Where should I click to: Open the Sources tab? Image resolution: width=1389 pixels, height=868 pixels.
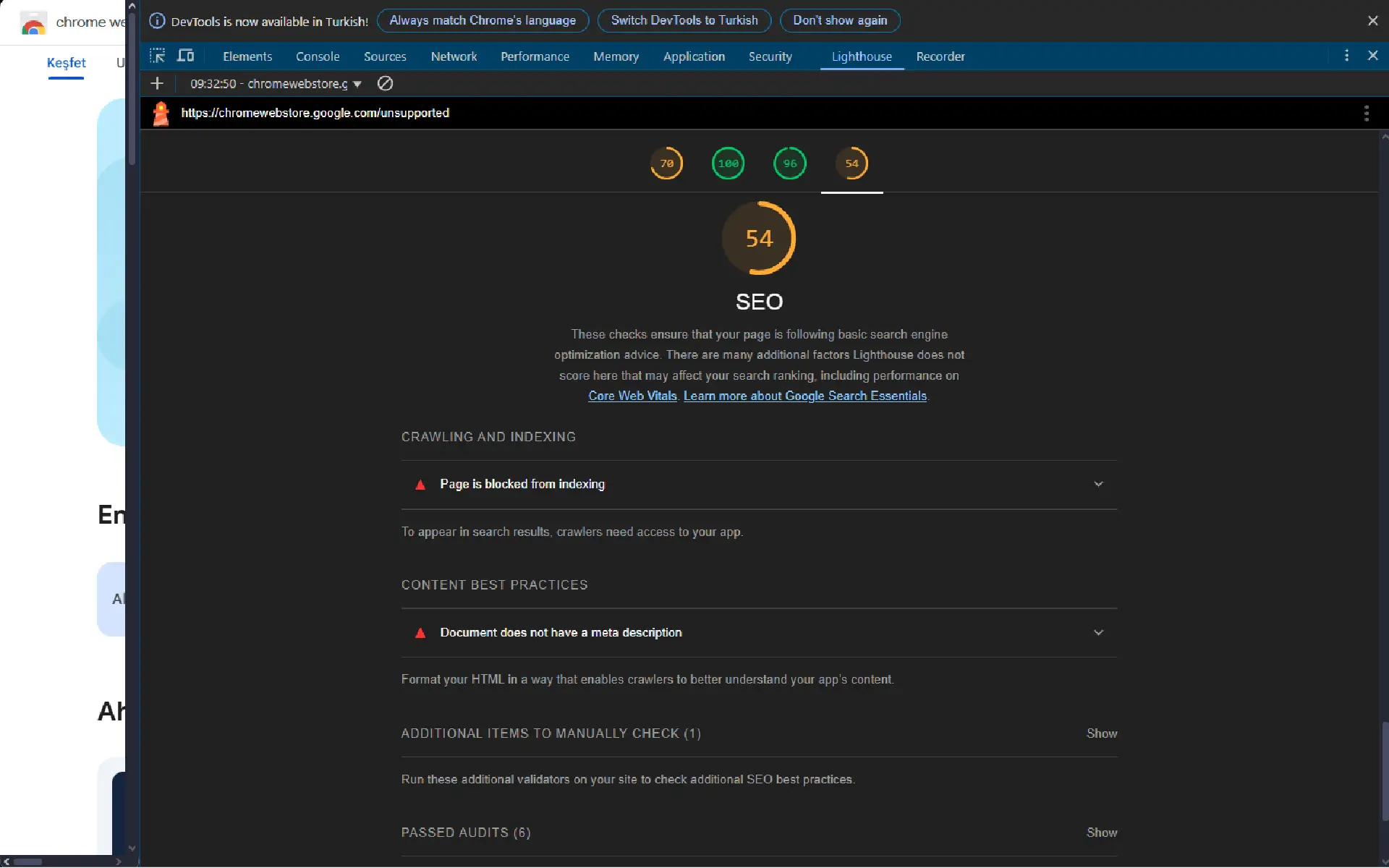[x=385, y=56]
